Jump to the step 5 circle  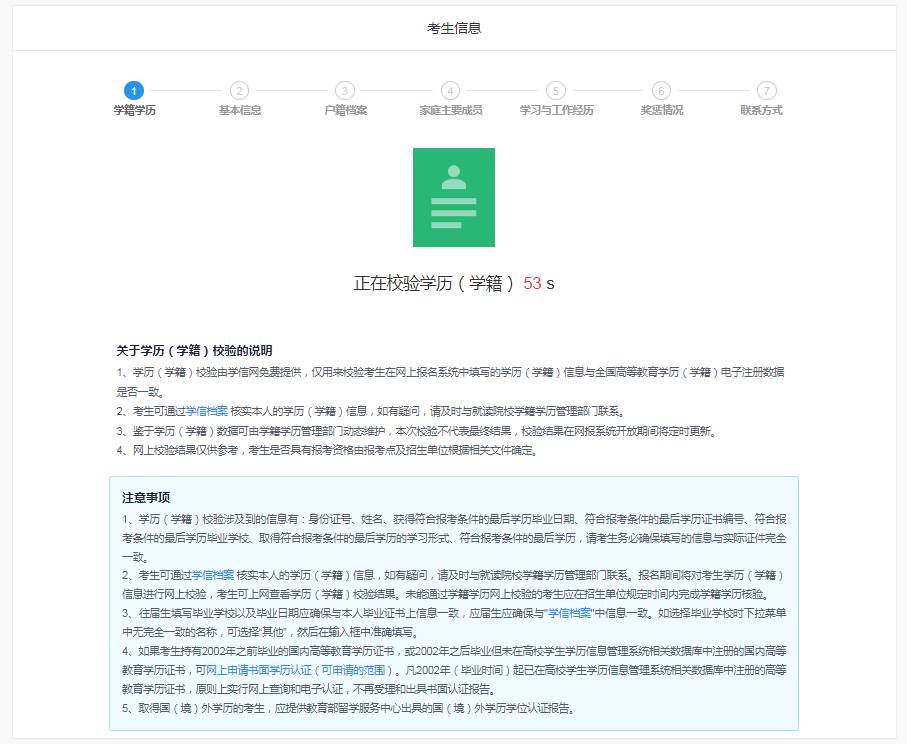point(556,91)
